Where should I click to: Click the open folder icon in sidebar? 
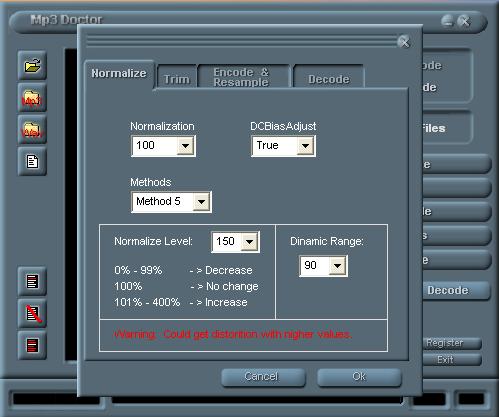click(x=32, y=66)
